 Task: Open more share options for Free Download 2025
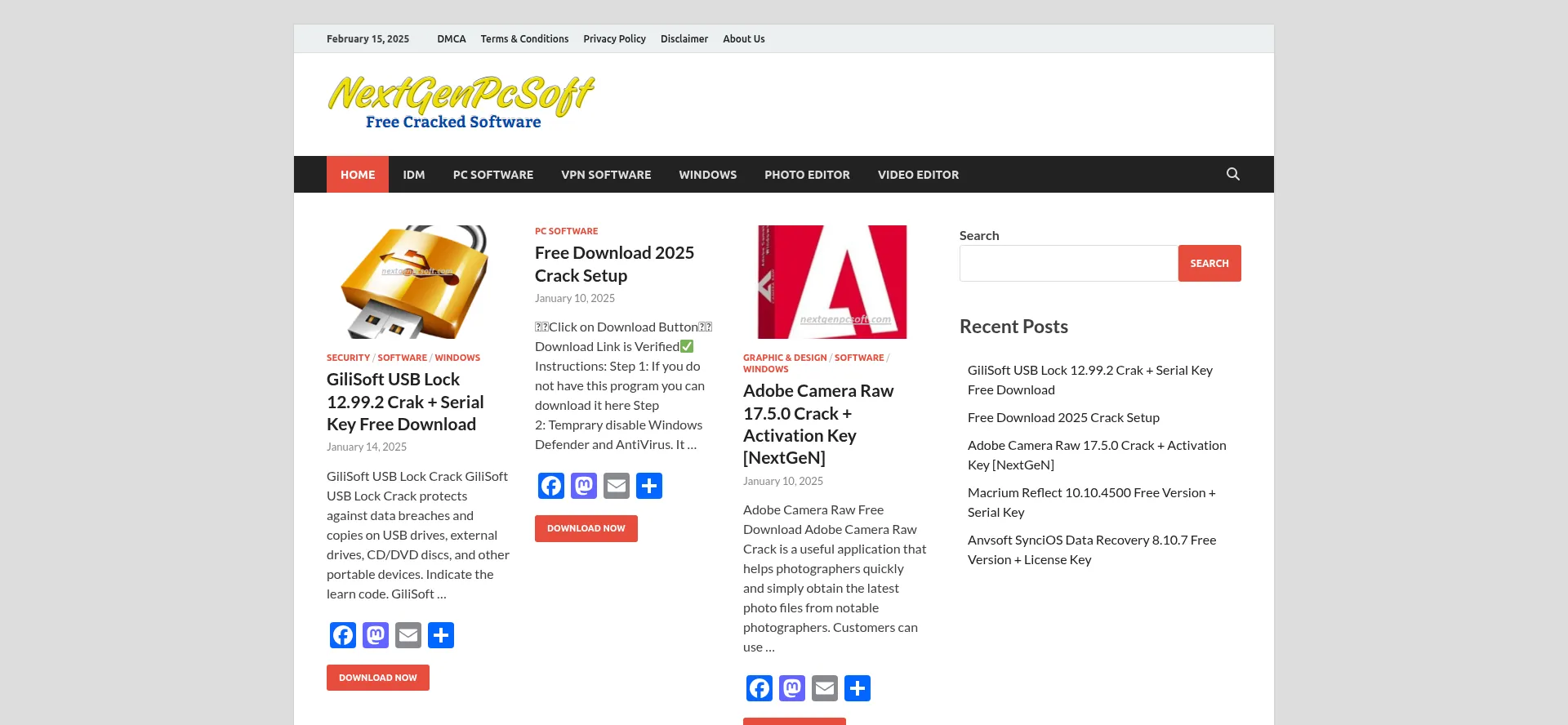649,486
